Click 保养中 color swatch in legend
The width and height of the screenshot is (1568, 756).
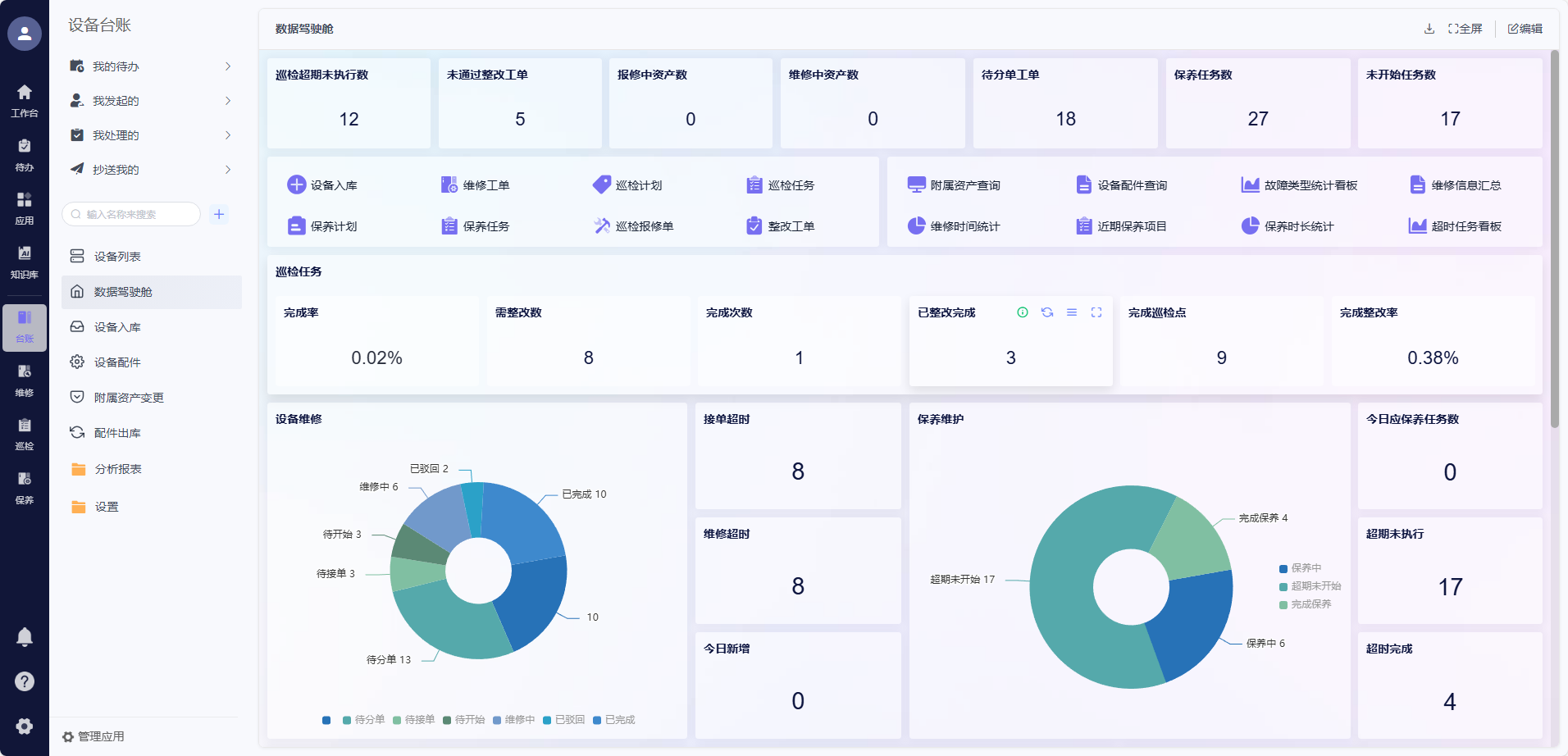click(x=1283, y=568)
